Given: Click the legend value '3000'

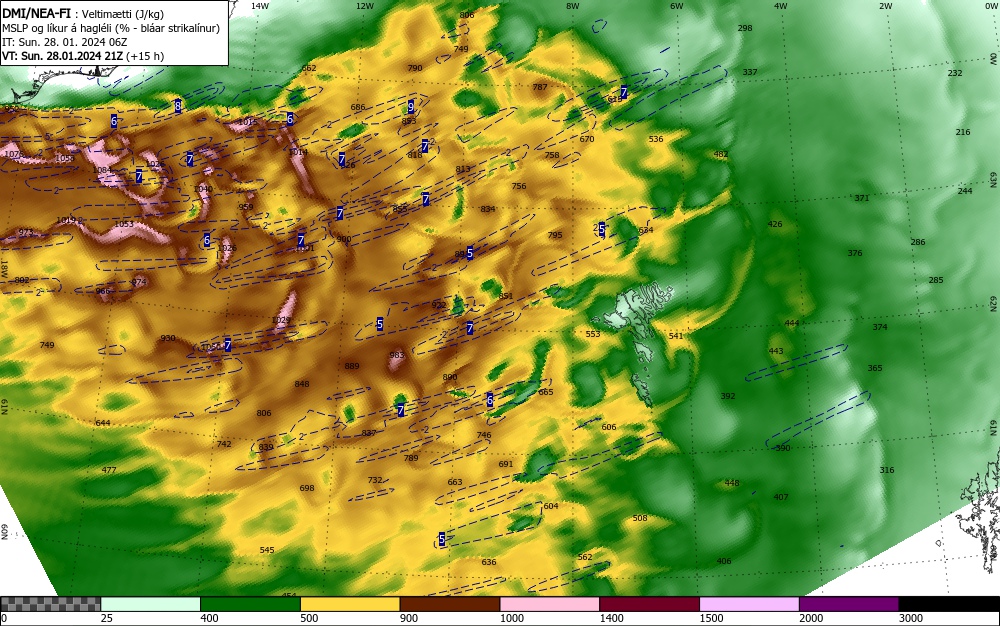Looking at the screenshot, I should [911, 618].
